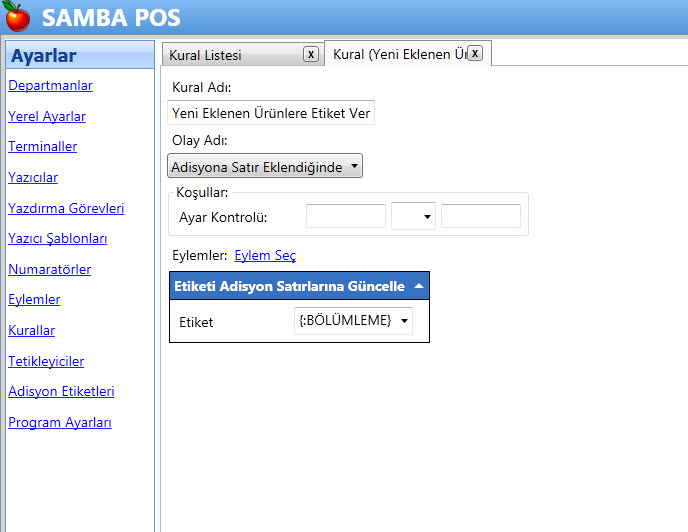Open Departmanlar in the settings sidebar

pyautogui.click(x=50, y=86)
